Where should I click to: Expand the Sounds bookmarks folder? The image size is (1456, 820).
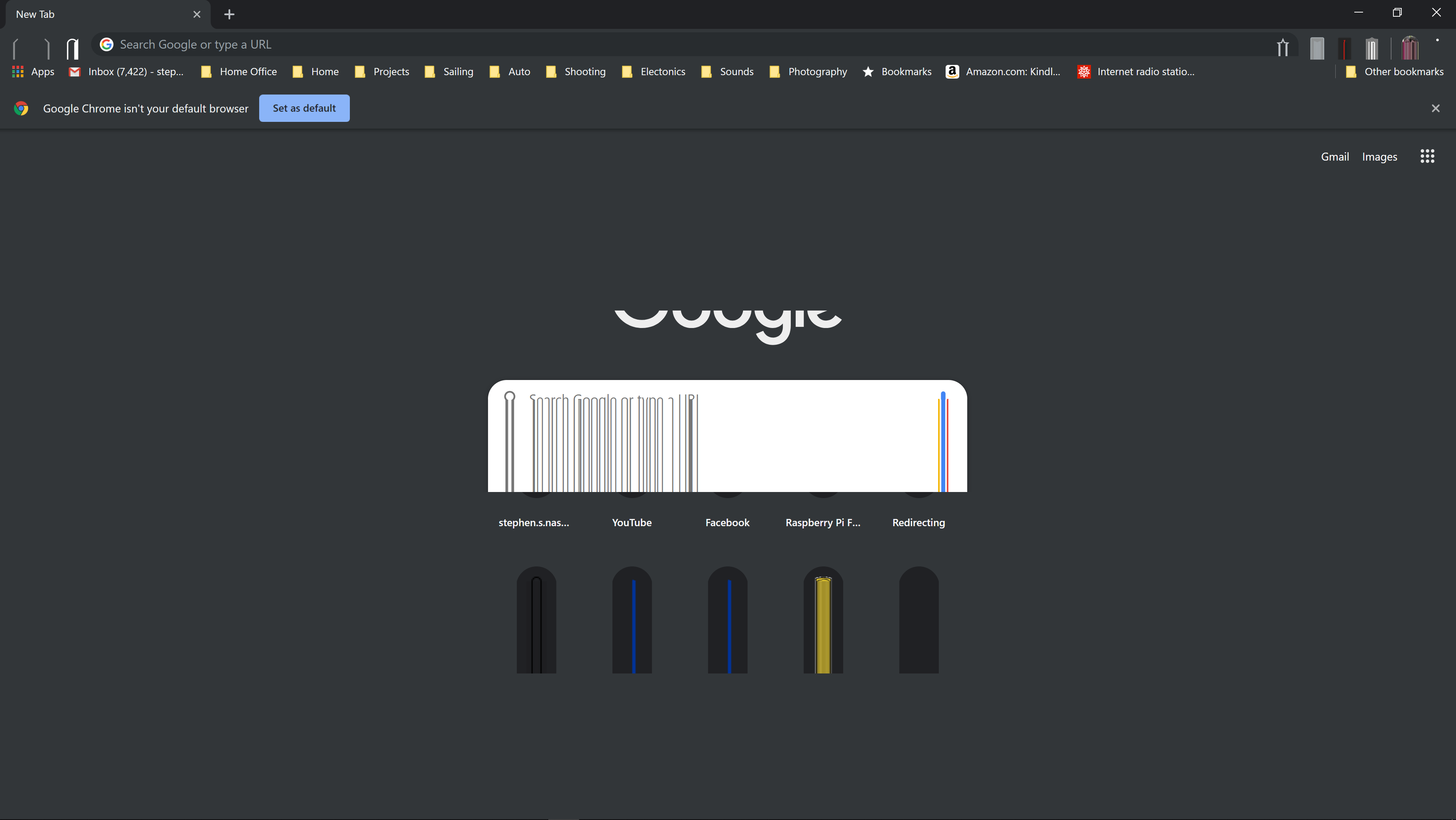coord(727,72)
